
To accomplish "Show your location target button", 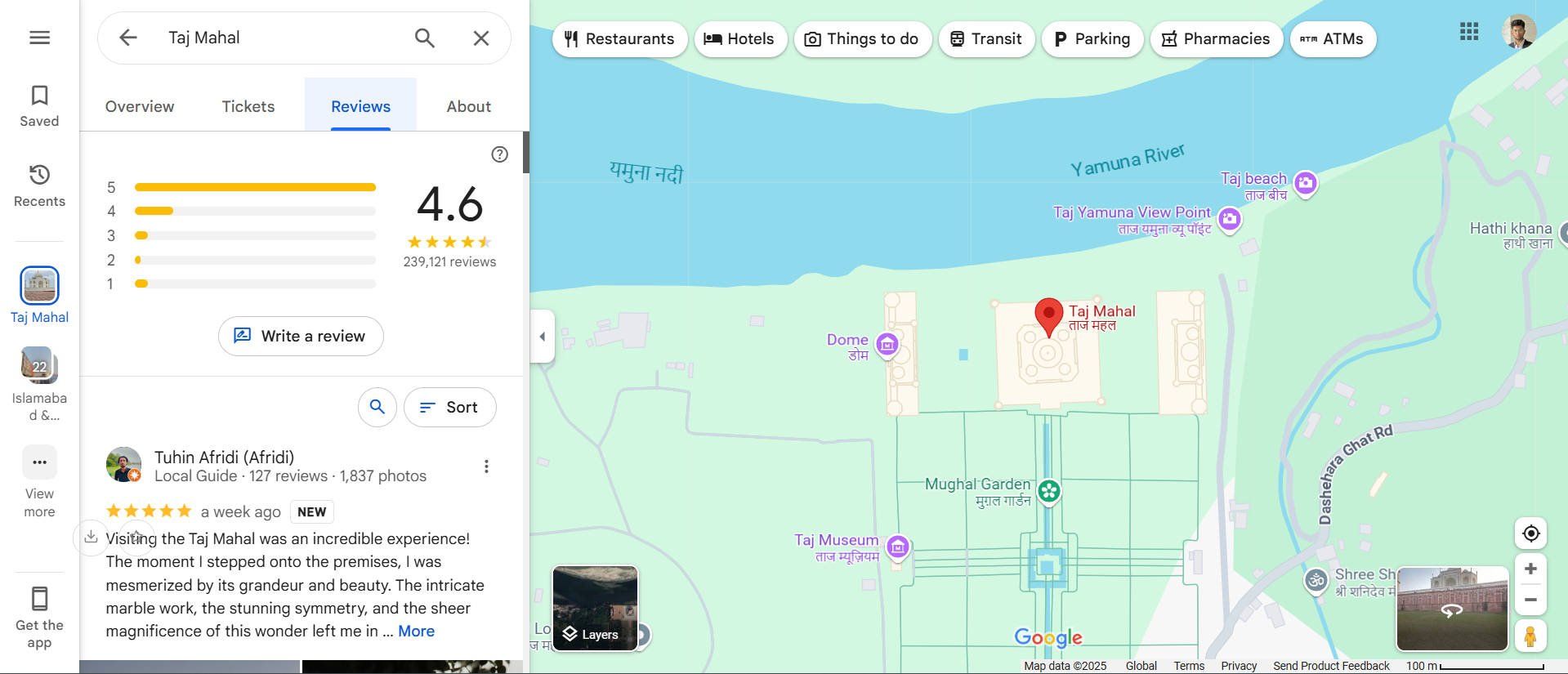I will point(1531,533).
